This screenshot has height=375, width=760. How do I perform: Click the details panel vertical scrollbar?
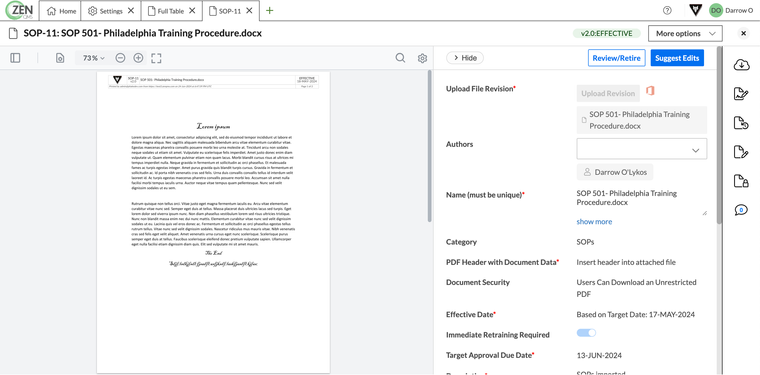[x=719, y=135]
